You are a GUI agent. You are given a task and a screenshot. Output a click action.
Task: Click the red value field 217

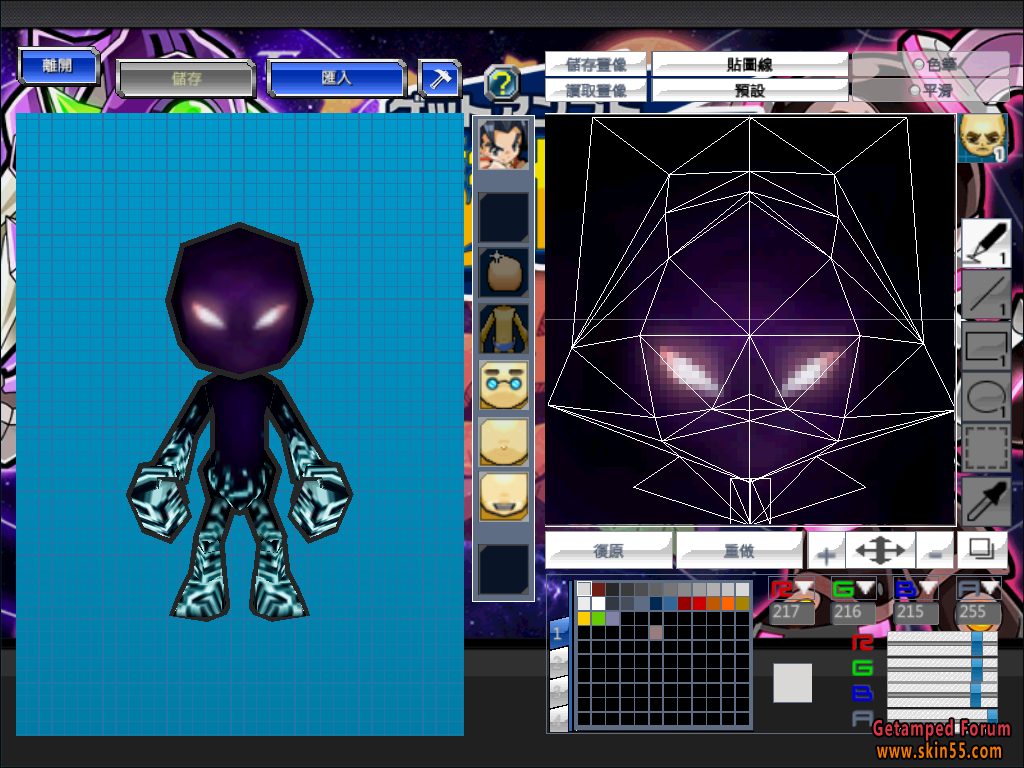tap(792, 612)
